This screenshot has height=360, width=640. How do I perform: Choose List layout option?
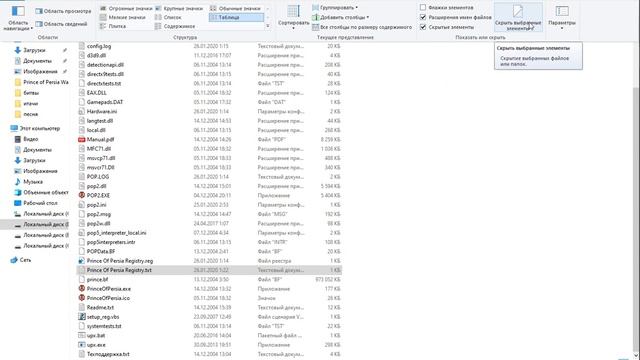(168, 17)
